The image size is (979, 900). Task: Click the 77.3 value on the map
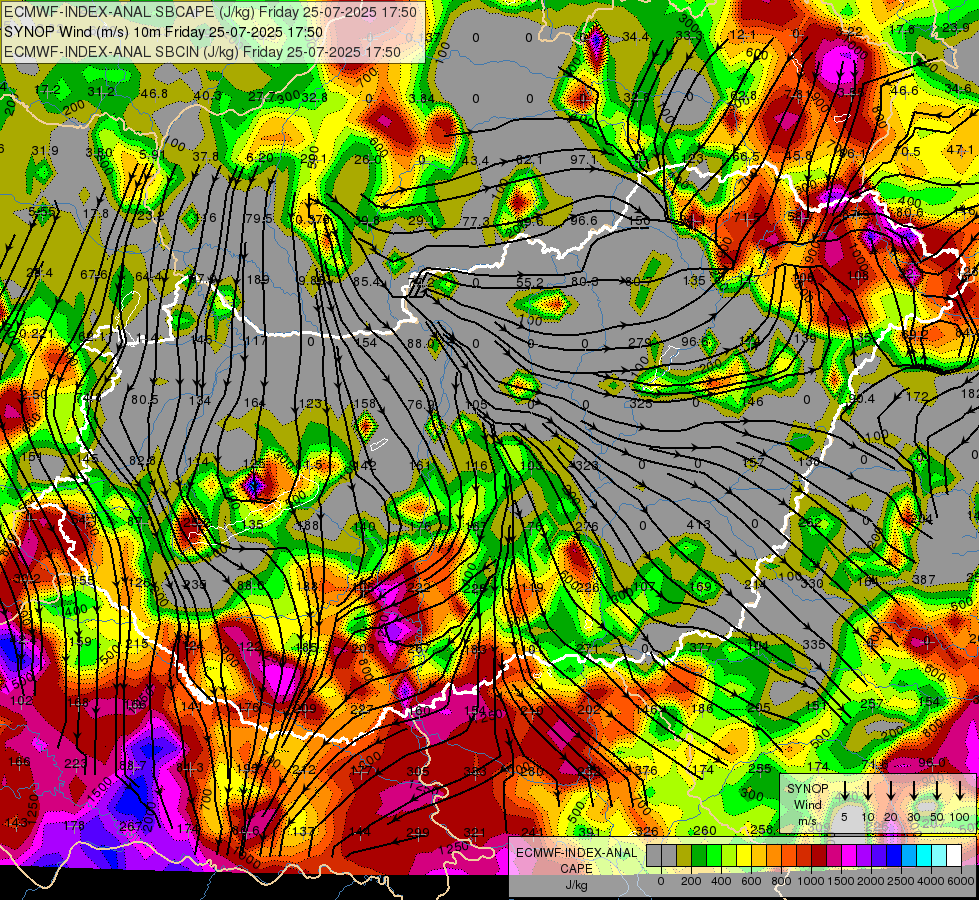click(x=476, y=222)
